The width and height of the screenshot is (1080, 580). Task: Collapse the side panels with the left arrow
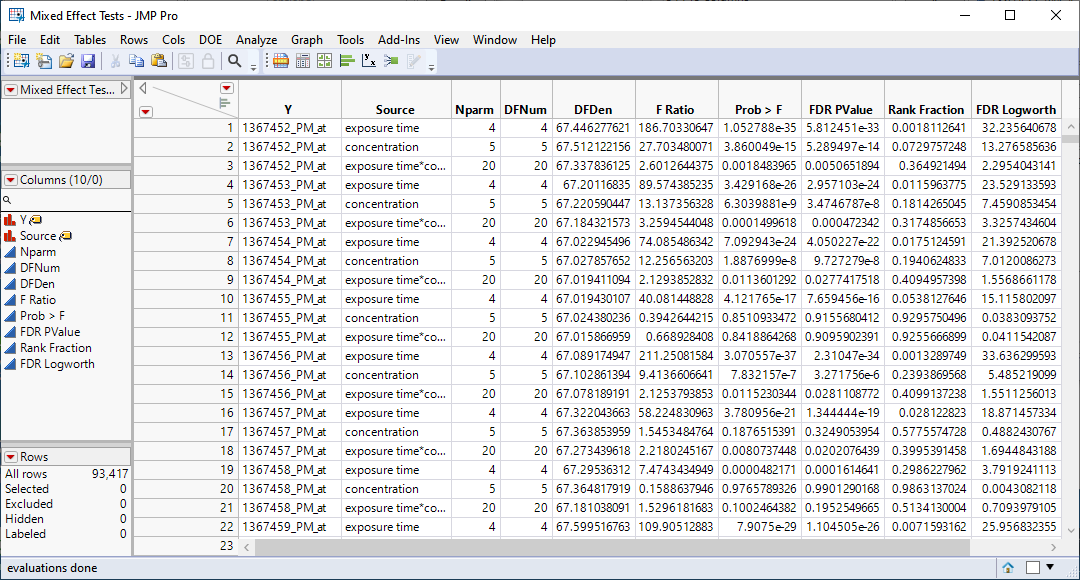coord(143,88)
